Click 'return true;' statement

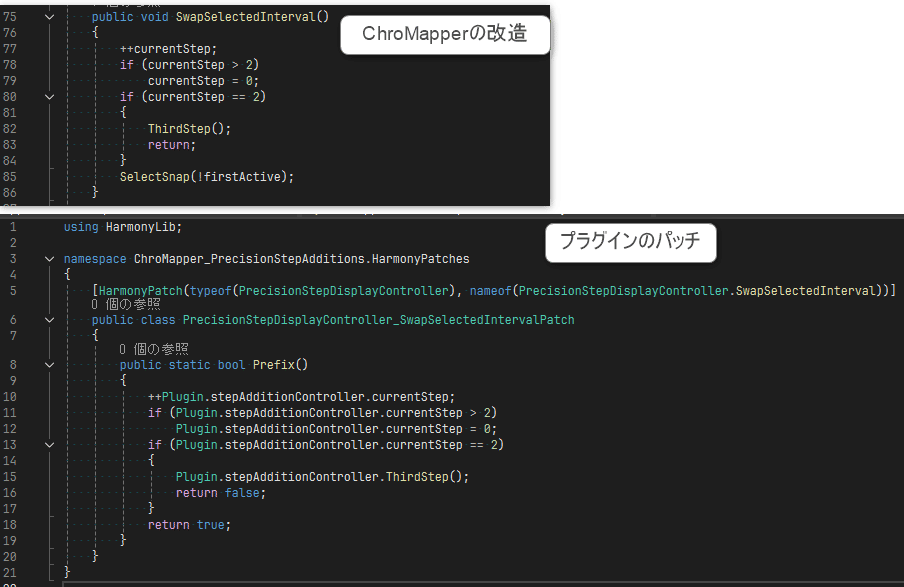point(189,525)
